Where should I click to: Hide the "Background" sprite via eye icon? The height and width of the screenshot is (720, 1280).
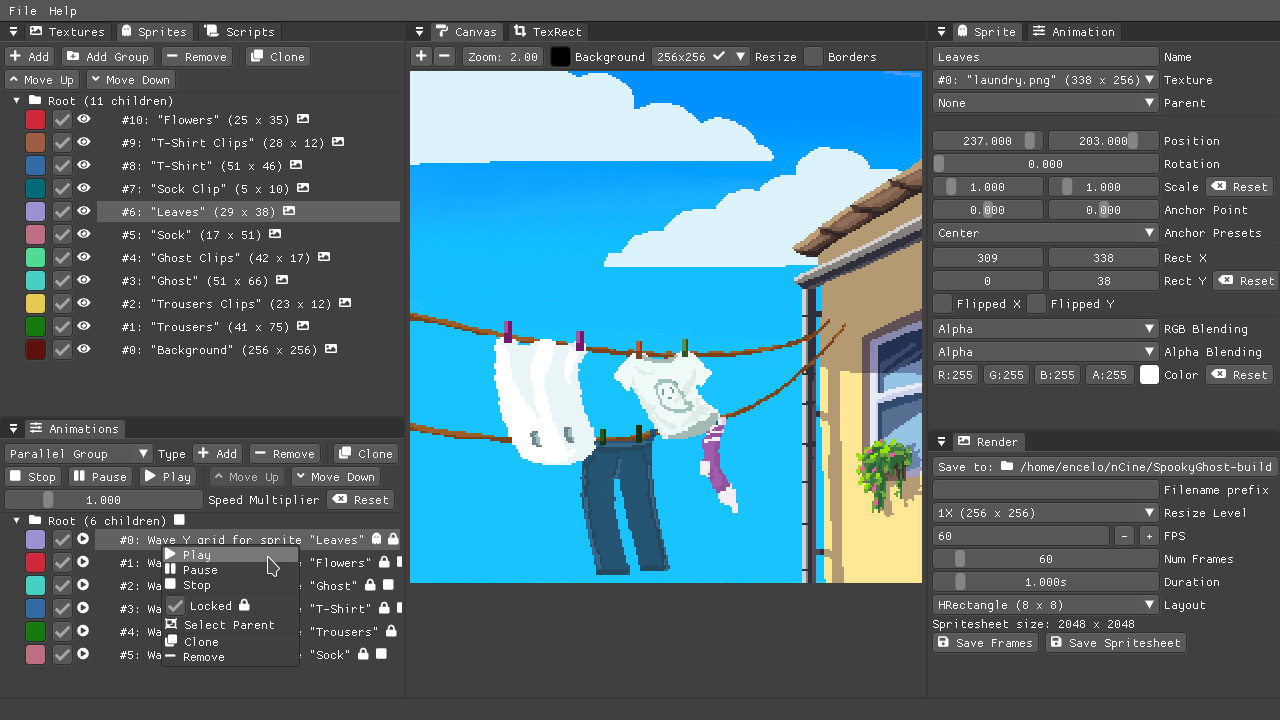click(84, 350)
